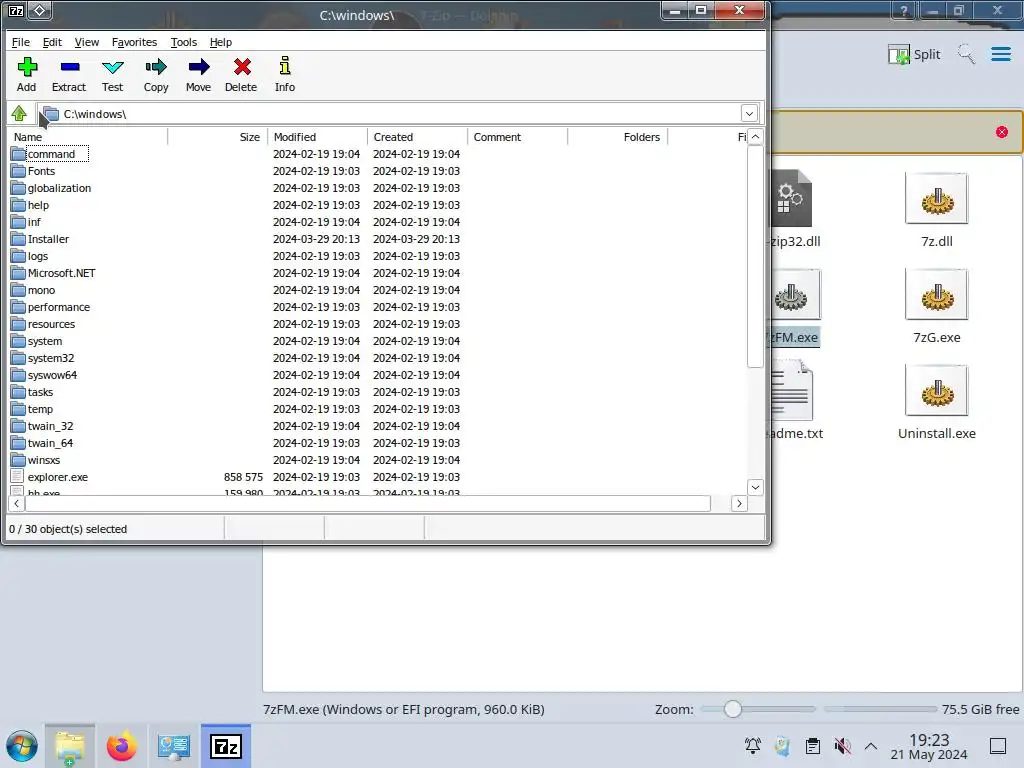Sort by the Size column header
The image size is (1024, 768).
click(x=217, y=137)
